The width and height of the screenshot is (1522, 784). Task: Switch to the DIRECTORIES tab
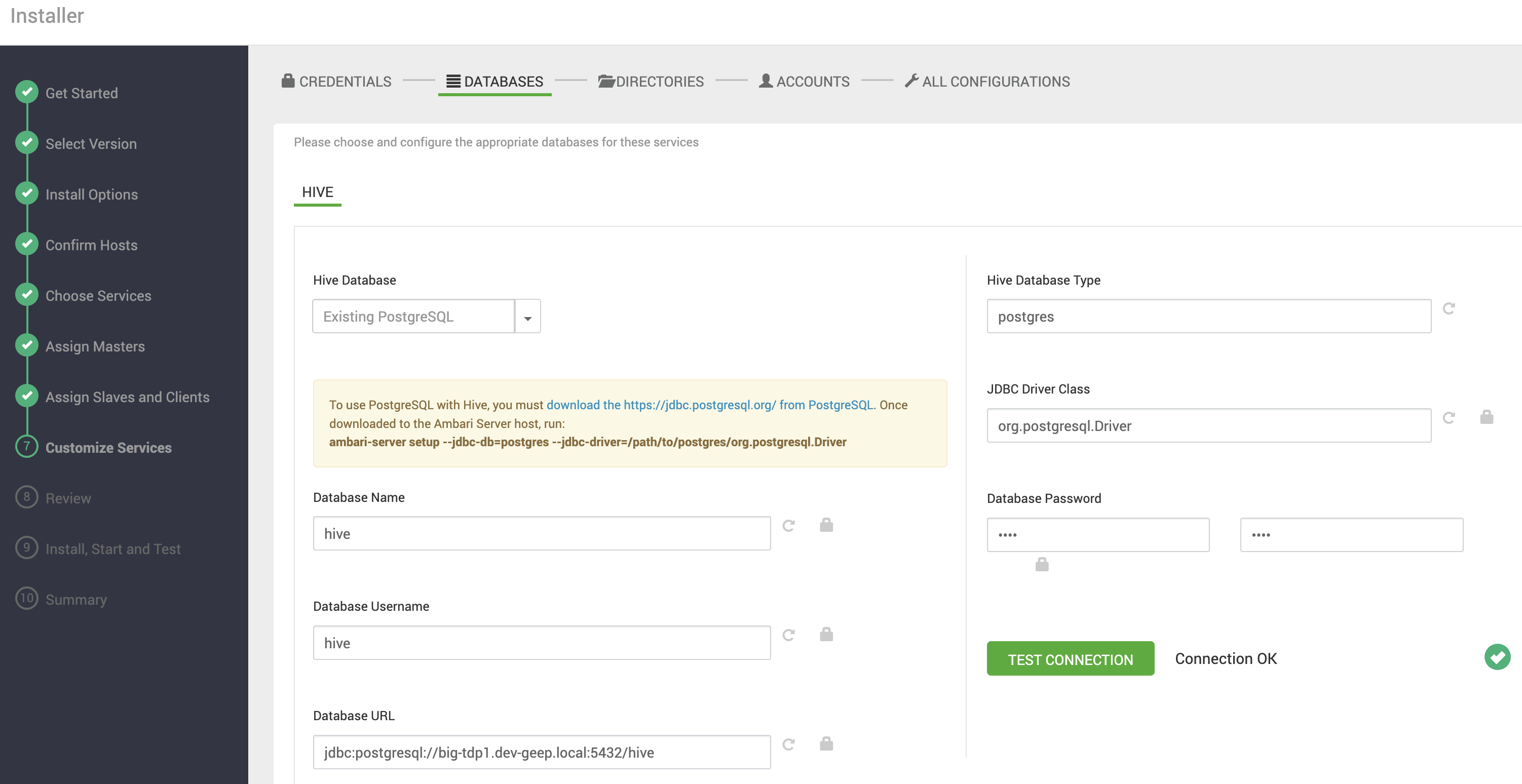pos(651,81)
